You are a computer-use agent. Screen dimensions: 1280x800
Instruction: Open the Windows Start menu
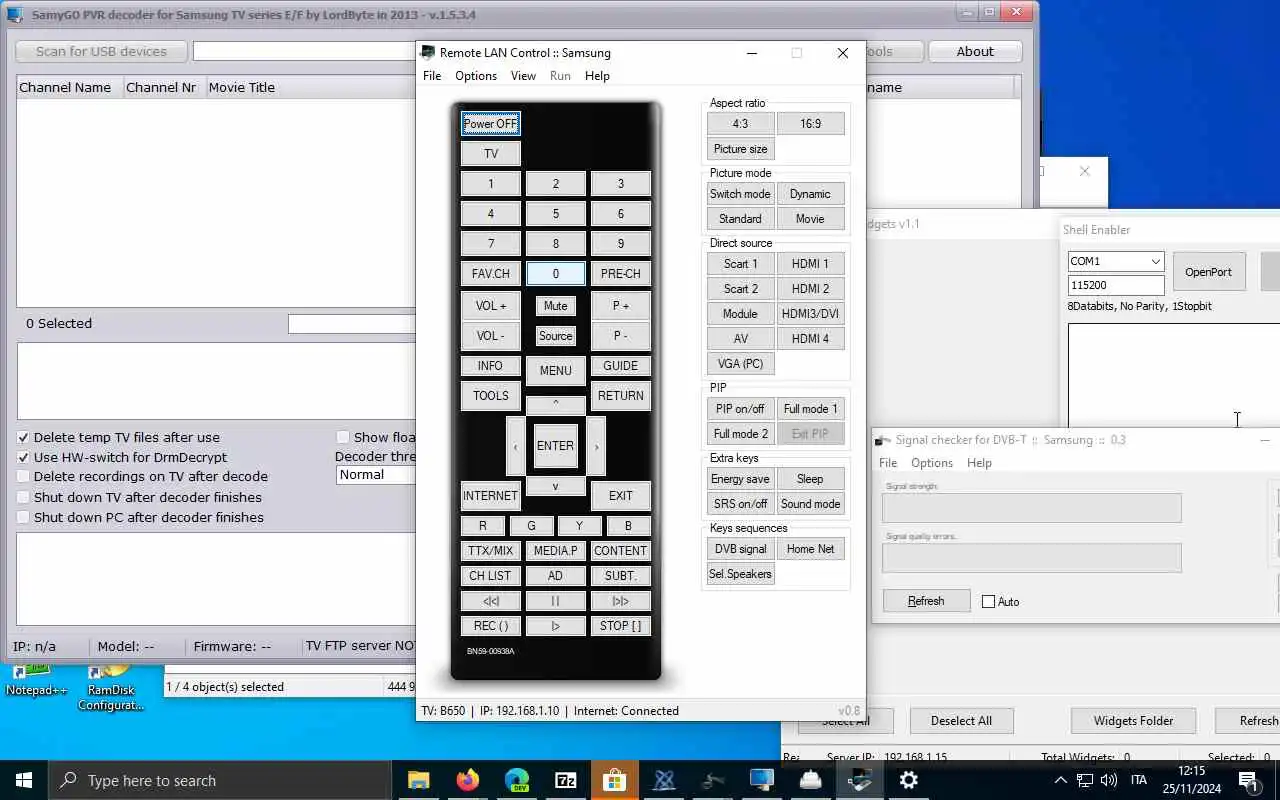pos(24,780)
